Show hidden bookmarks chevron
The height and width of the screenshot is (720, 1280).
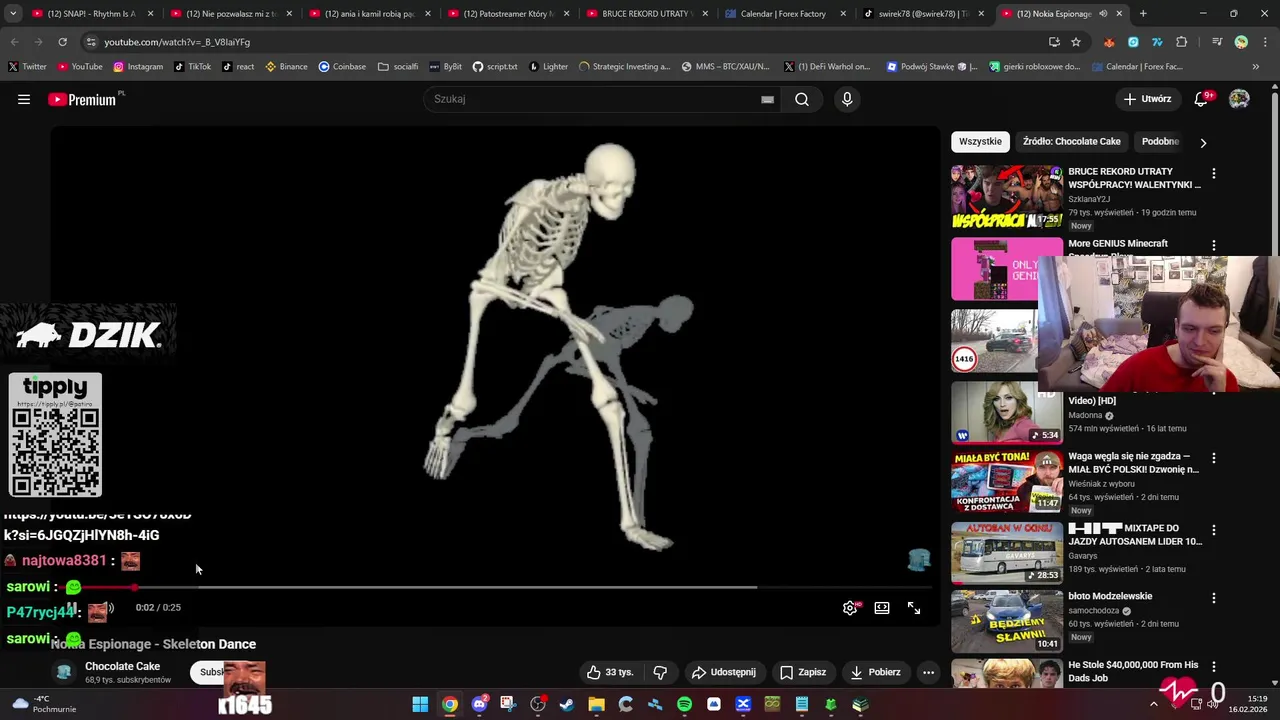click(1256, 66)
